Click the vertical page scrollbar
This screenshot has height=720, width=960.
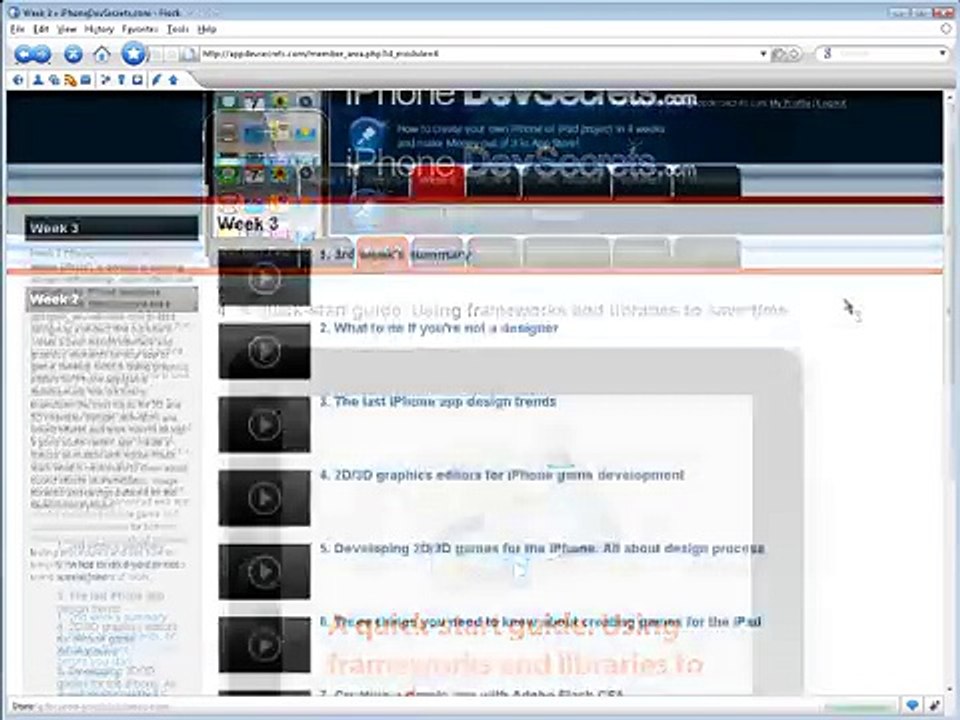pos(949,392)
